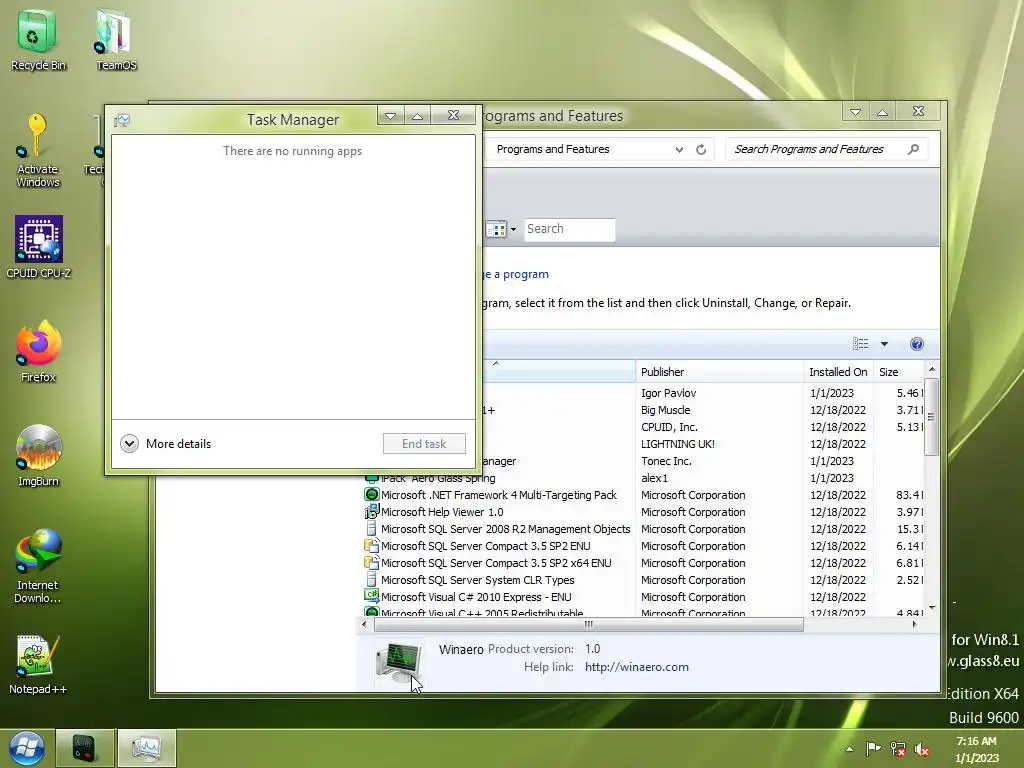
Task: Select the Big Muscle publisher row
Action: pyautogui.click(x=665, y=410)
